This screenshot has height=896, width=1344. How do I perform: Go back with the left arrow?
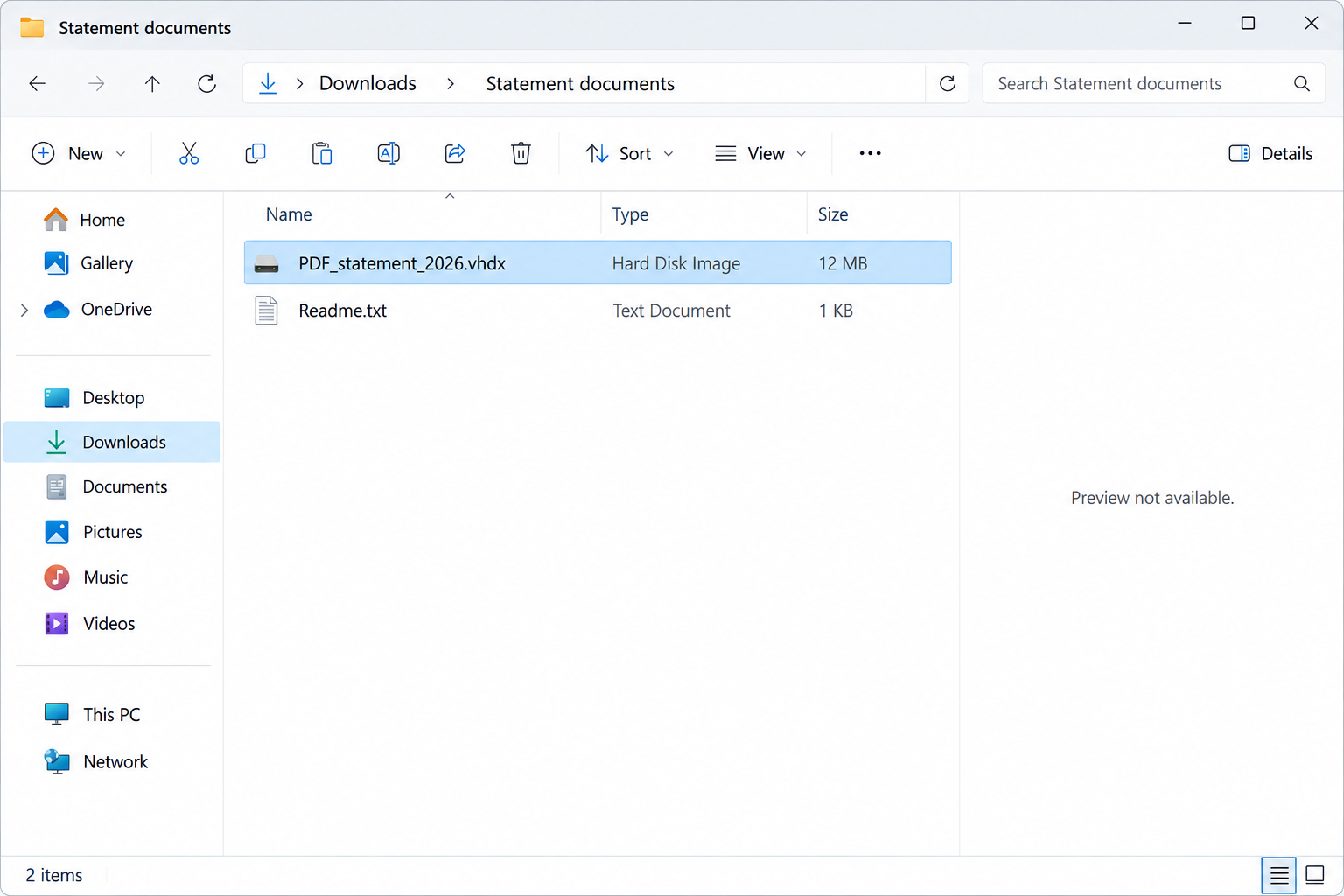38,83
